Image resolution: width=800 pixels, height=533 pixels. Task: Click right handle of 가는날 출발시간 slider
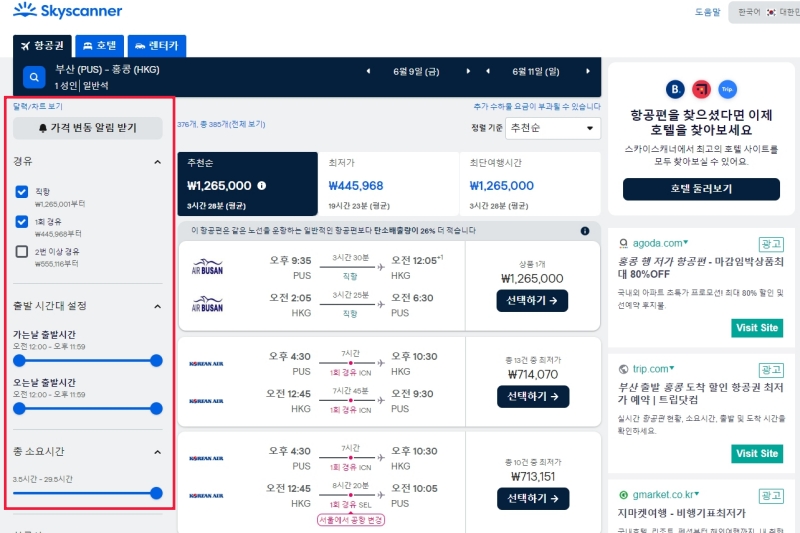click(157, 361)
